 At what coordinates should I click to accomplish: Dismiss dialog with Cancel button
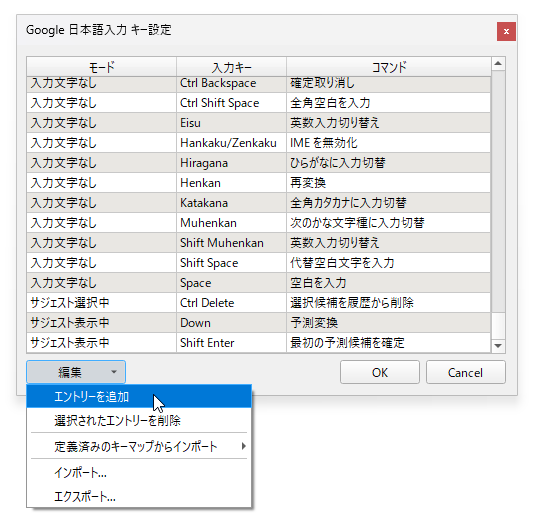(465, 372)
